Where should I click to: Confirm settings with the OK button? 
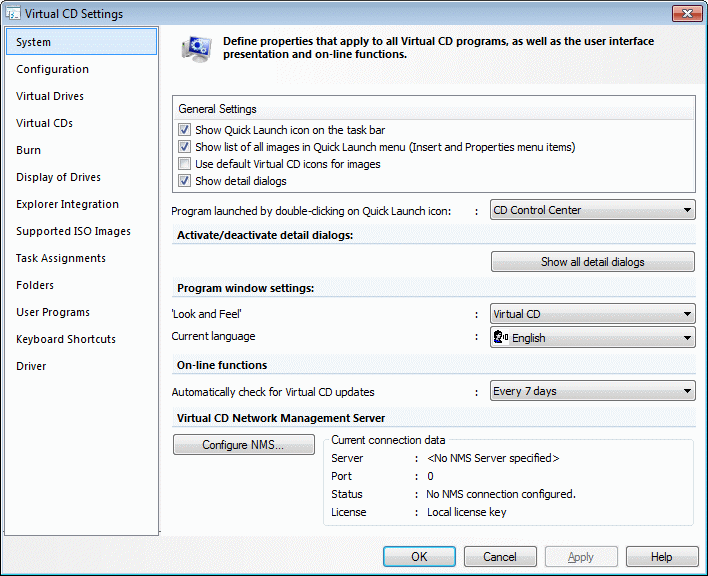point(419,557)
